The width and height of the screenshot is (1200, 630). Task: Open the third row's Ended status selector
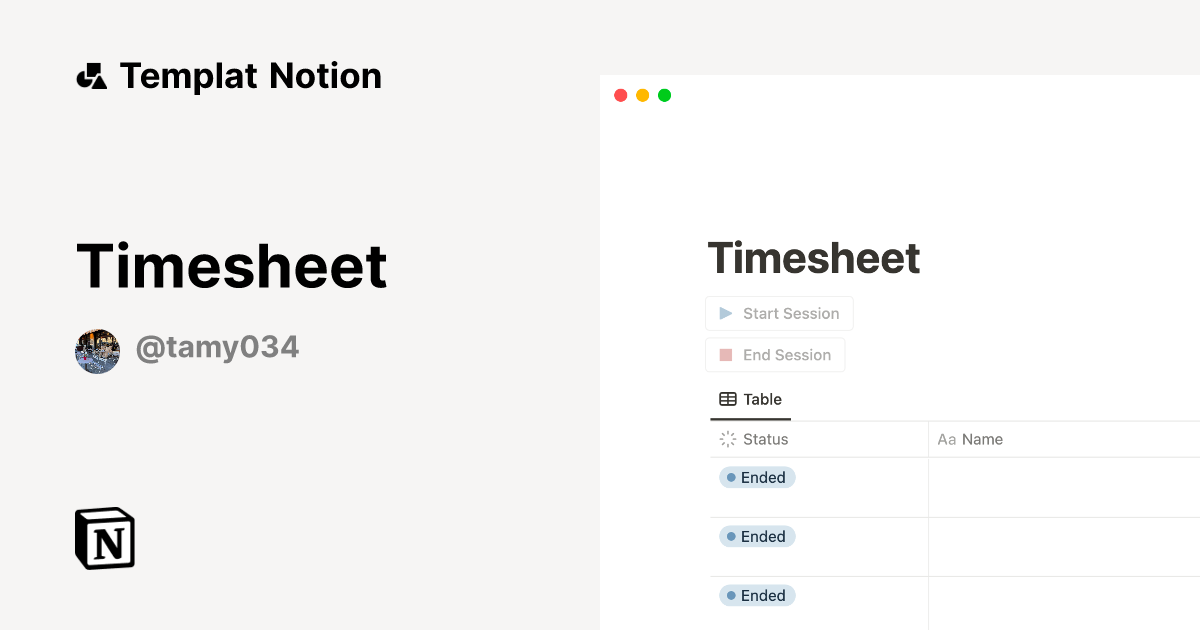click(757, 595)
